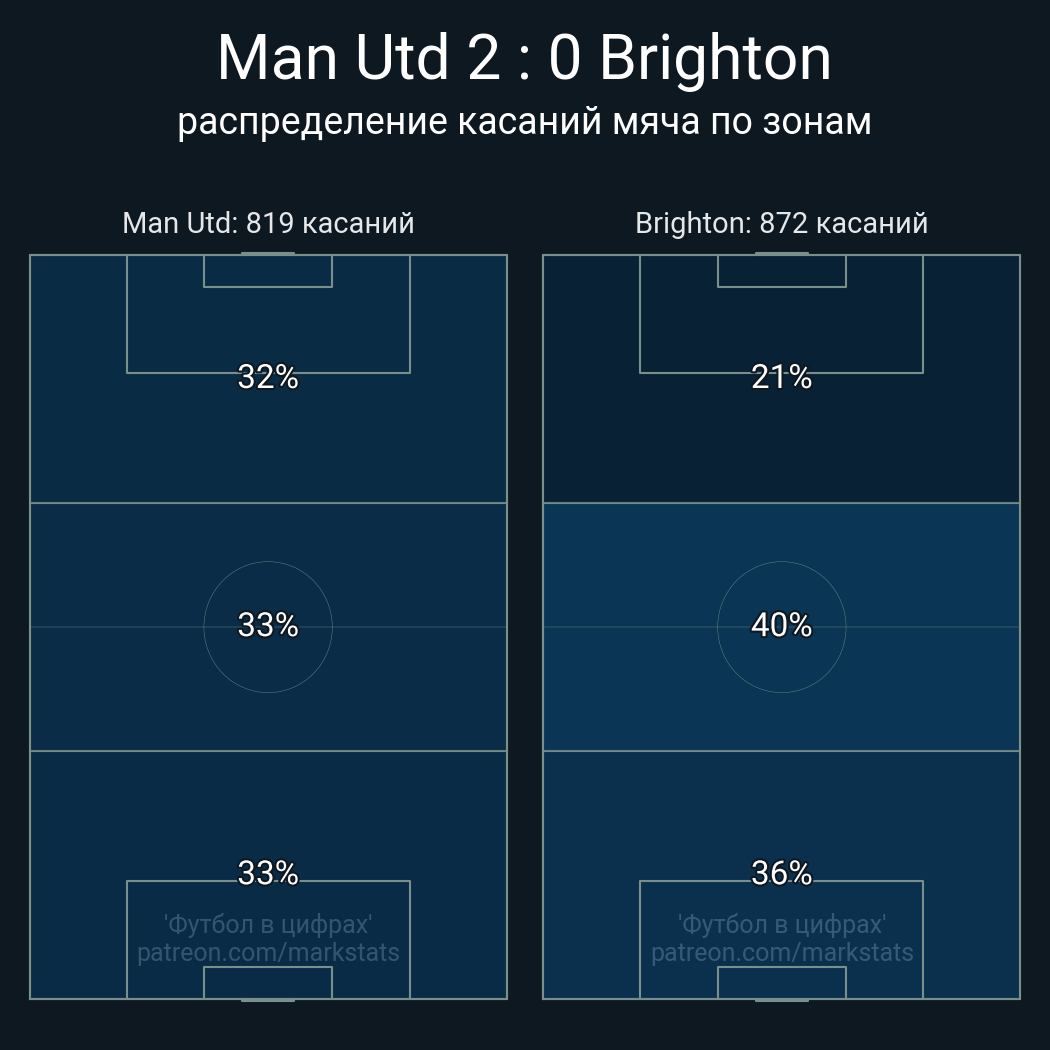This screenshot has height=1050, width=1050.
Task: Click 'Футбол в цифрах' watermark on right pitch
Action: pyautogui.click(x=781, y=925)
